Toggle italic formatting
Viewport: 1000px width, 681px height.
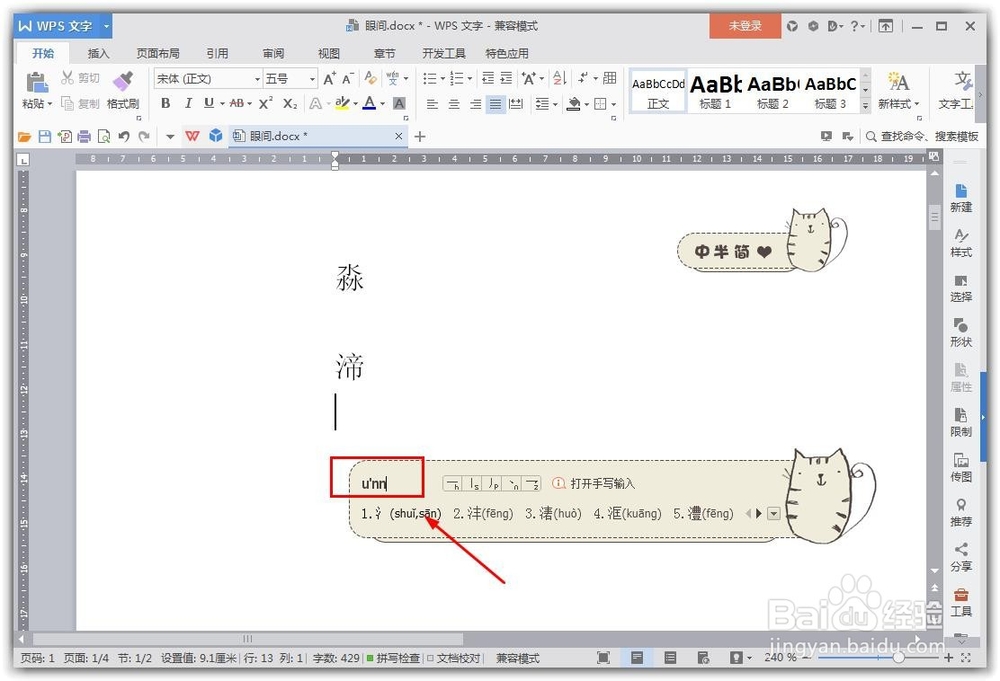pos(189,103)
